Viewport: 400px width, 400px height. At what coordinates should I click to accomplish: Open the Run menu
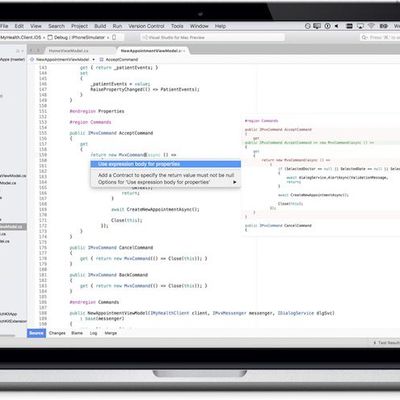point(117,26)
